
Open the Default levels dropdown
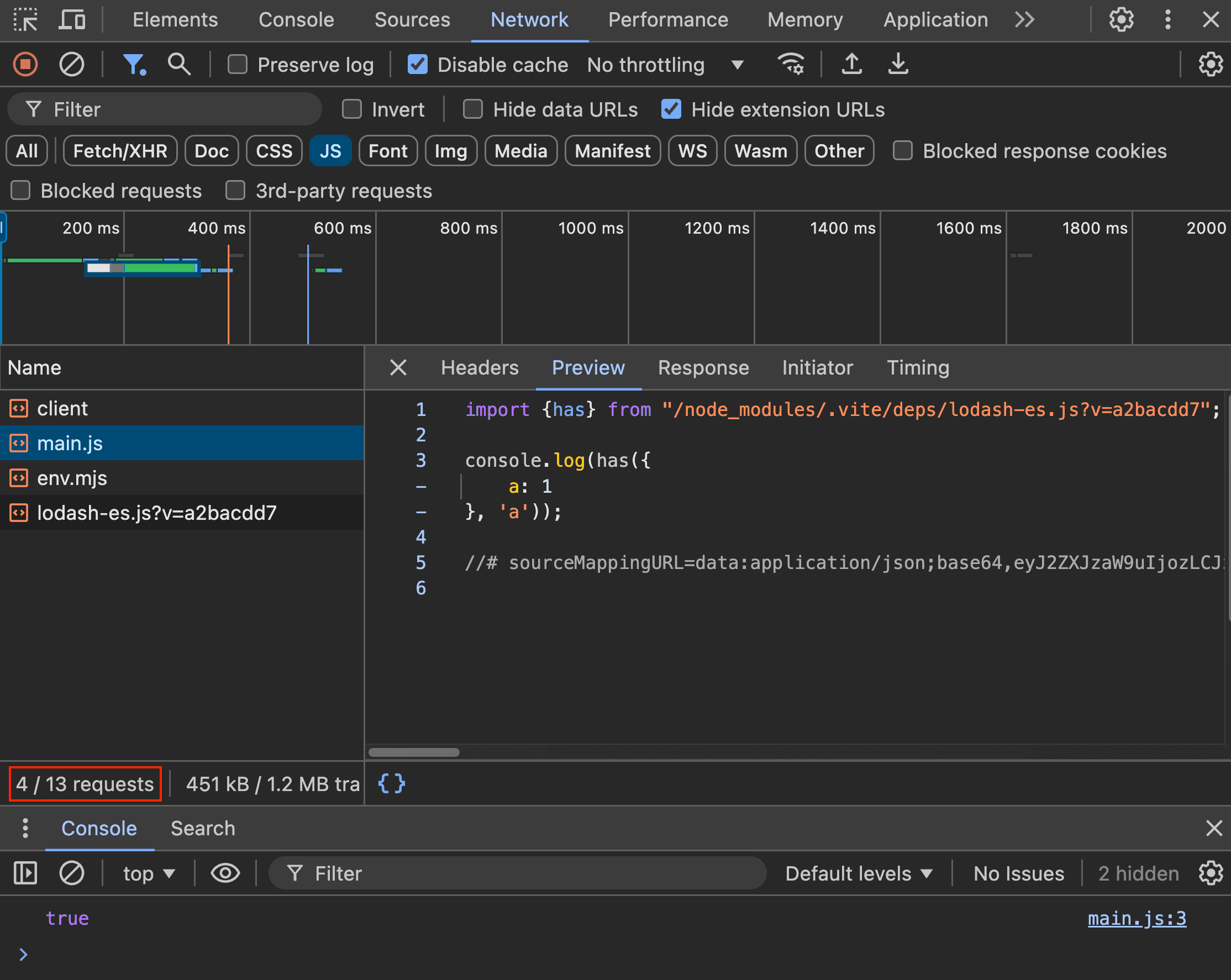click(x=858, y=873)
